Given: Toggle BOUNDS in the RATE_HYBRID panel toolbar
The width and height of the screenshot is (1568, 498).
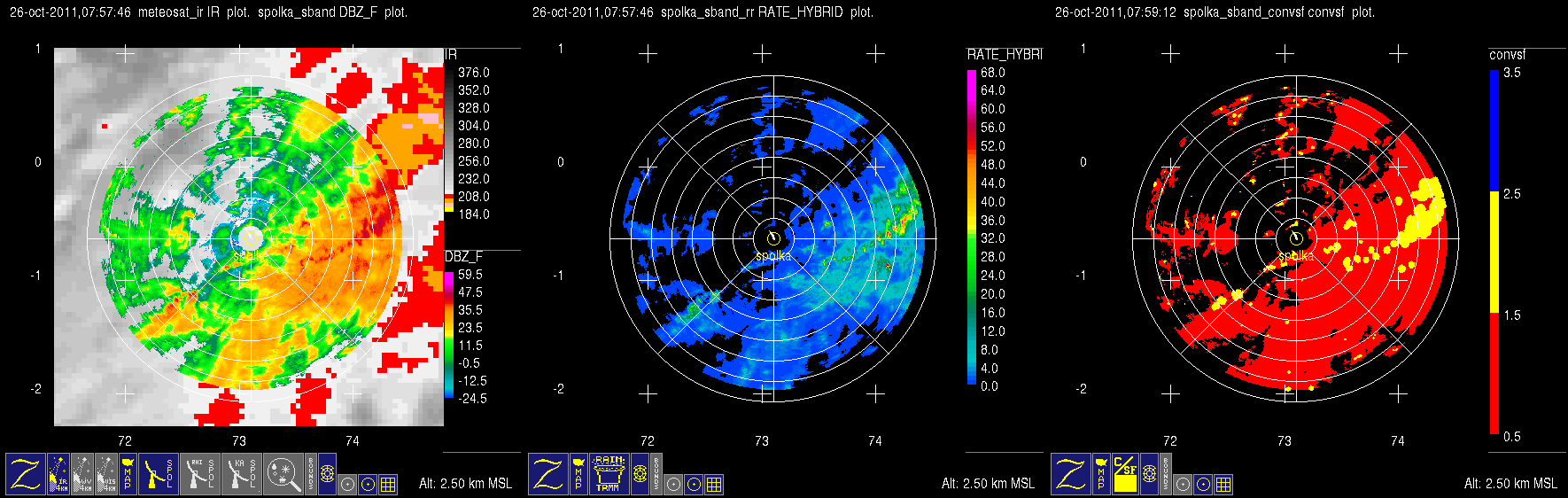Looking at the screenshot, I should (656, 474).
